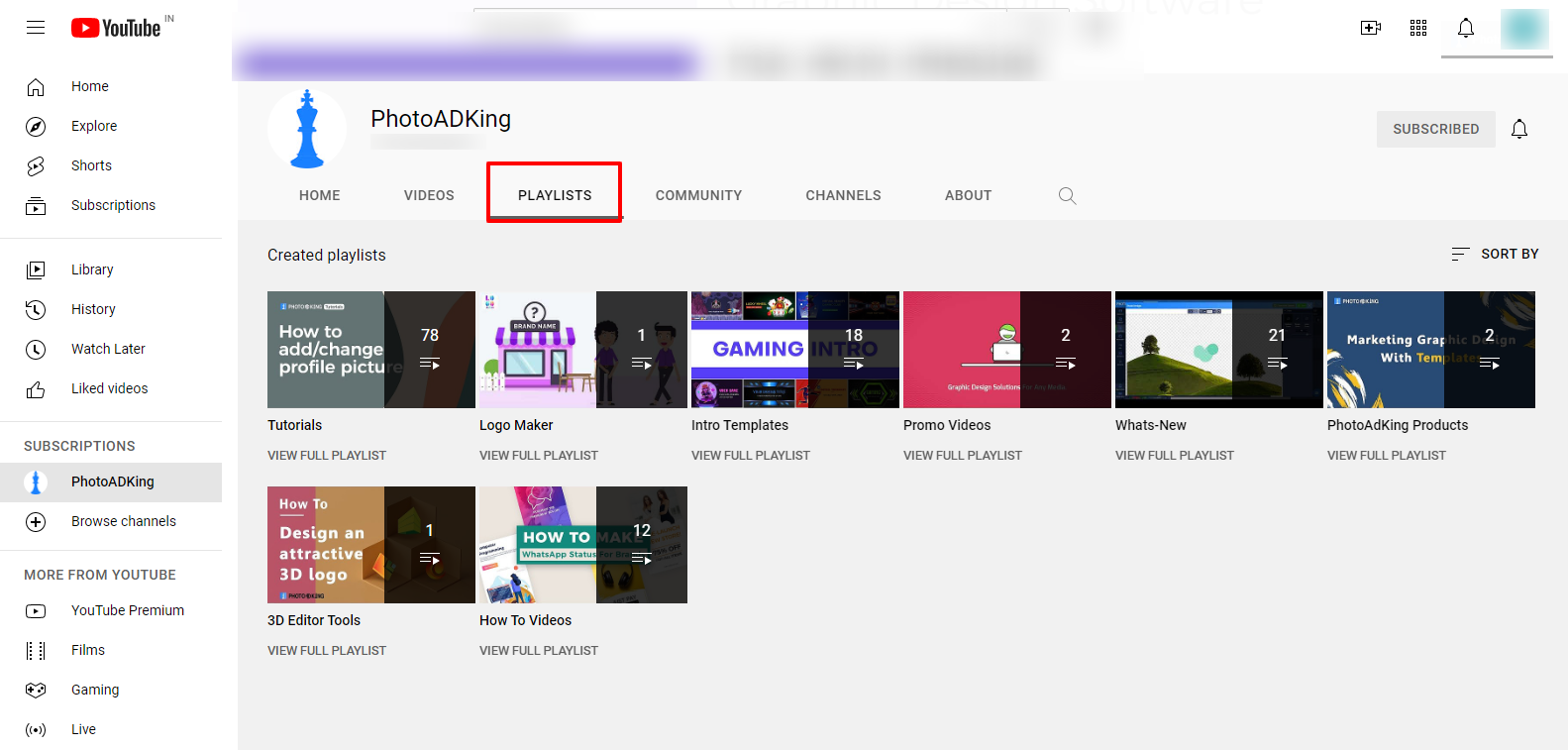View full playlist for Whats-New
The height and width of the screenshot is (750, 1568).
[x=1175, y=456]
